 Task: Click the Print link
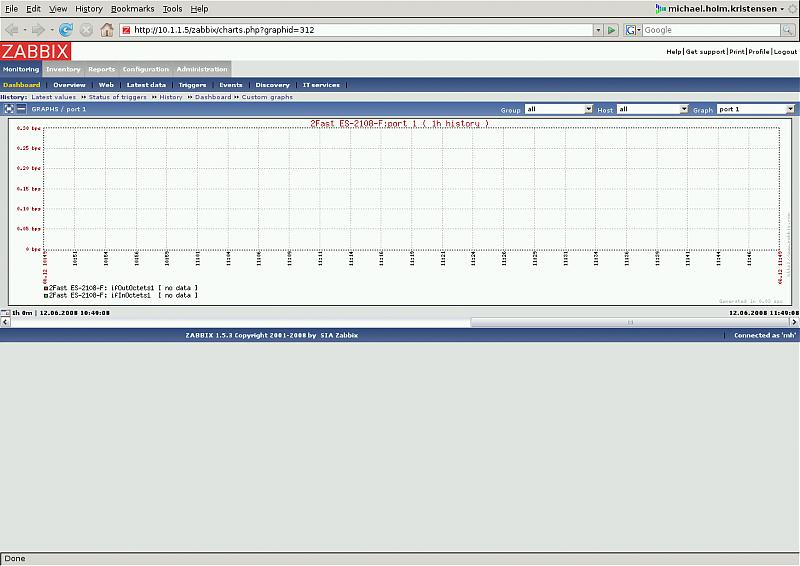click(737, 52)
